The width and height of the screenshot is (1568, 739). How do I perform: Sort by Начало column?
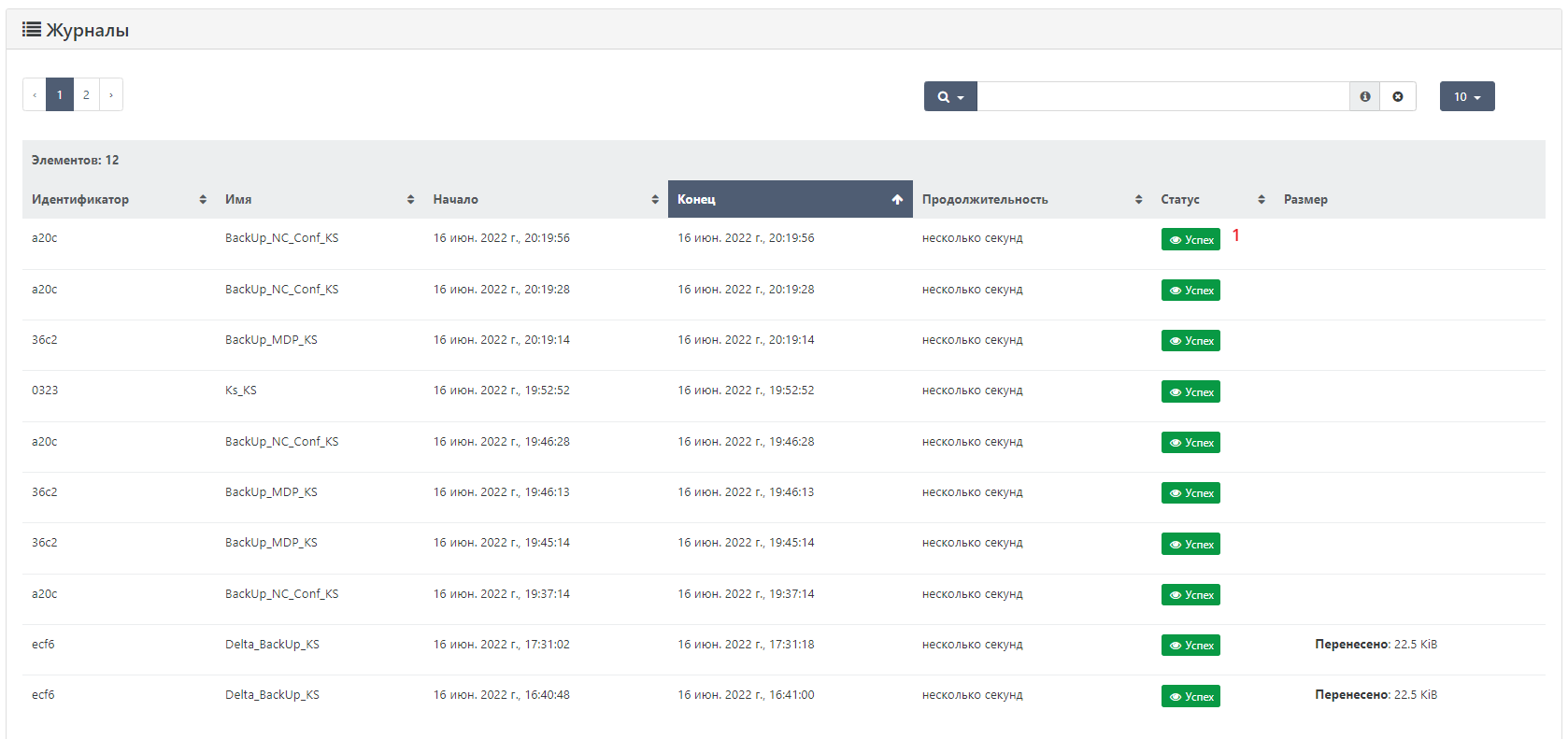pos(546,199)
